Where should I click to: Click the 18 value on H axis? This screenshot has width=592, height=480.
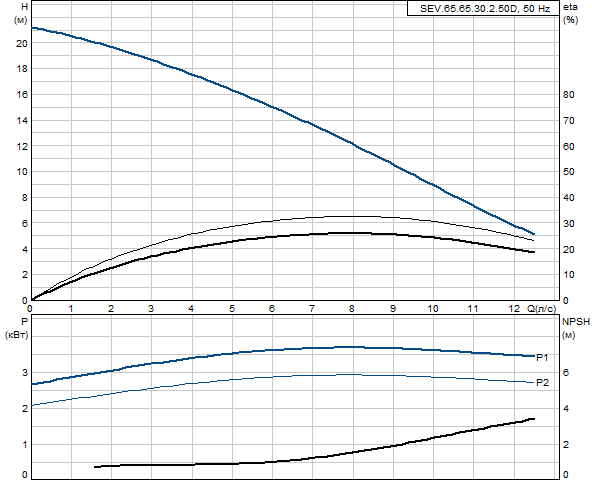(x=22, y=69)
